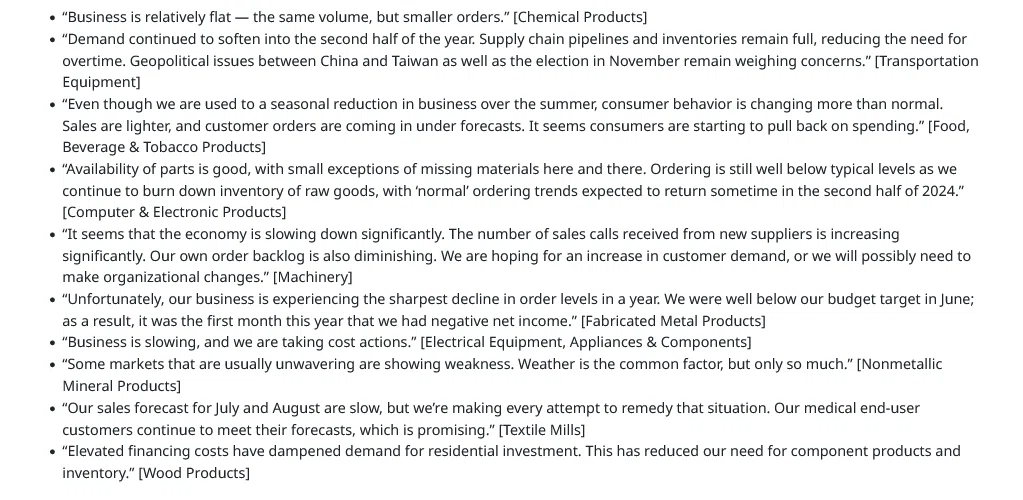The width and height of the screenshot is (1023, 500).
Task: Click the bullet before 'Availability of parts is good'
Action: click(x=53, y=170)
